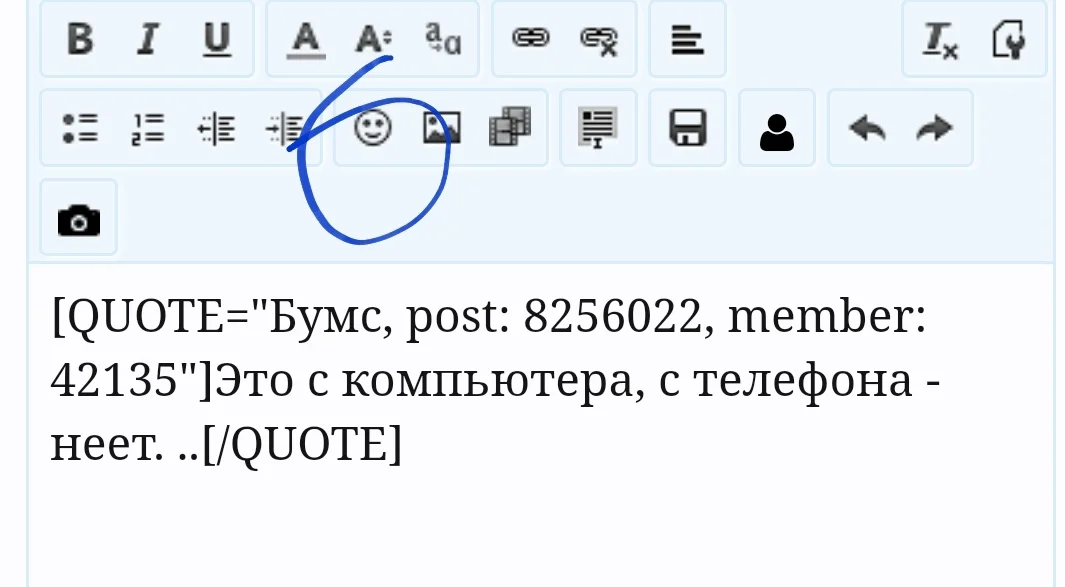The height and width of the screenshot is (587, 1065).
Task: Undo the last edit
Action: 866,128
